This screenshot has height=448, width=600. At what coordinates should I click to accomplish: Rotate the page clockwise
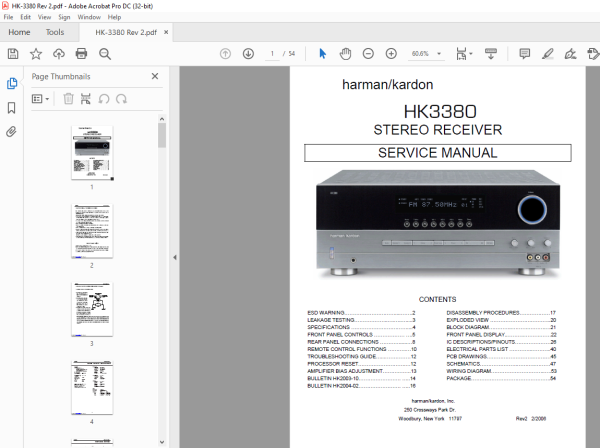(122, 99)
